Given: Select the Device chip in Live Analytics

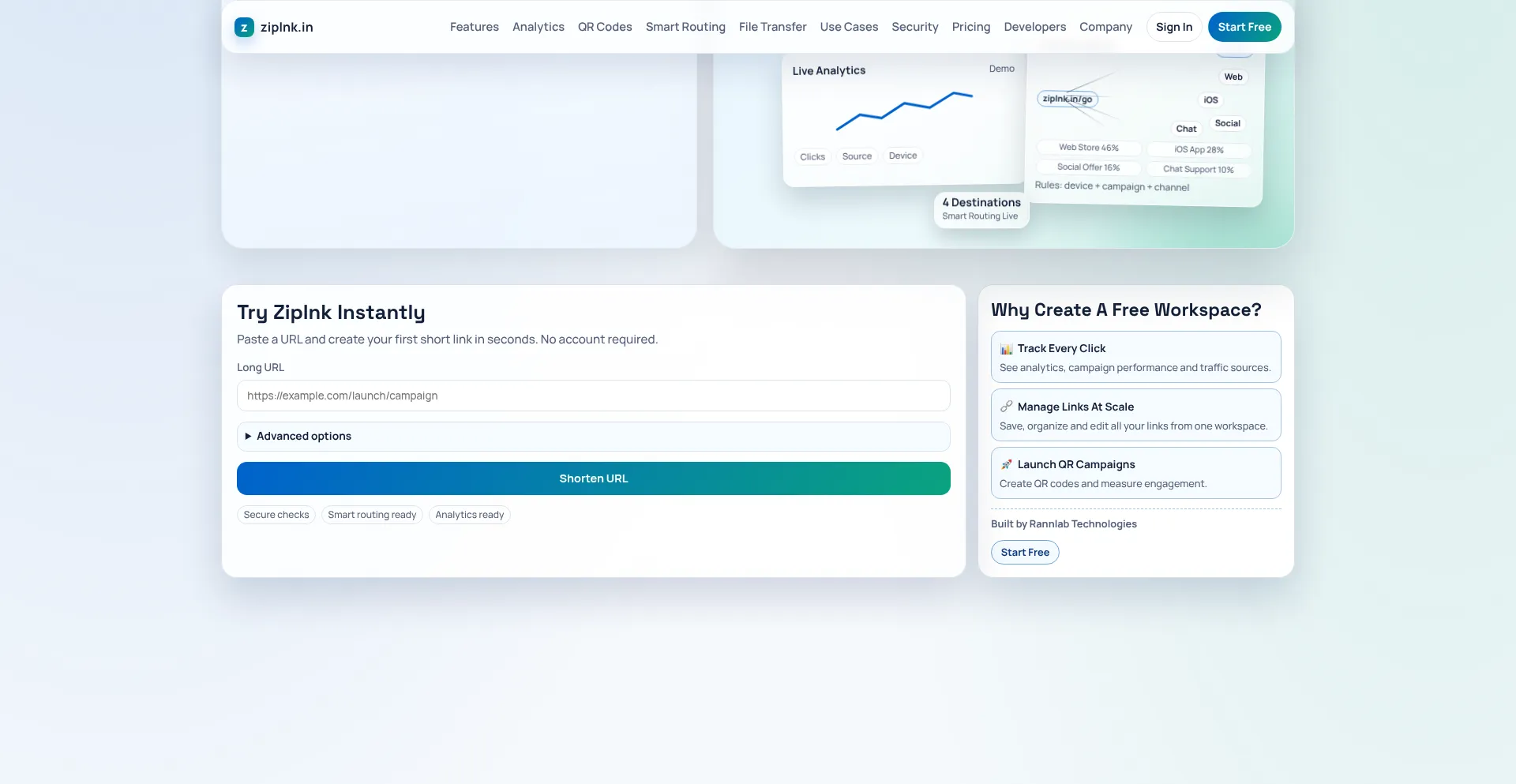Looking at the screenshot, I should click(902, 156).
